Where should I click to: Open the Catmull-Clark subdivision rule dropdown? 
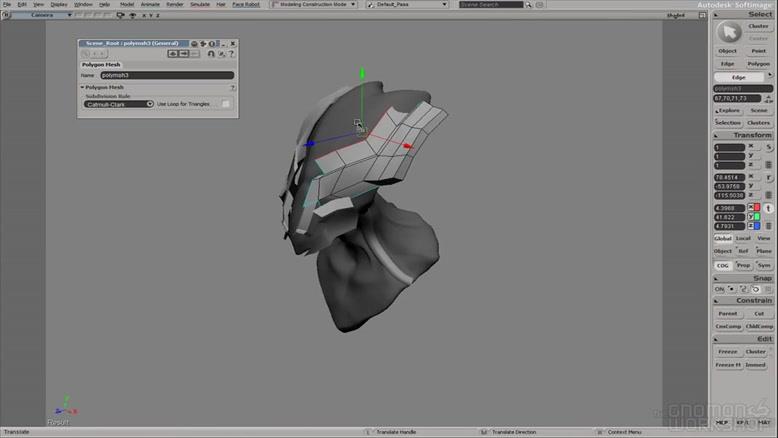point(119,104)
